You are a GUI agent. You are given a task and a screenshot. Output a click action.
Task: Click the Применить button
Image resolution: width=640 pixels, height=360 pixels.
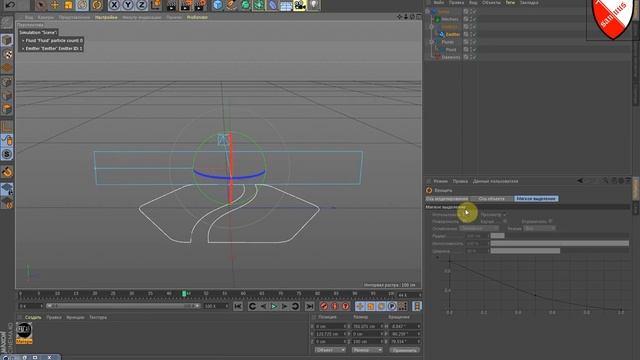(404, 350)
